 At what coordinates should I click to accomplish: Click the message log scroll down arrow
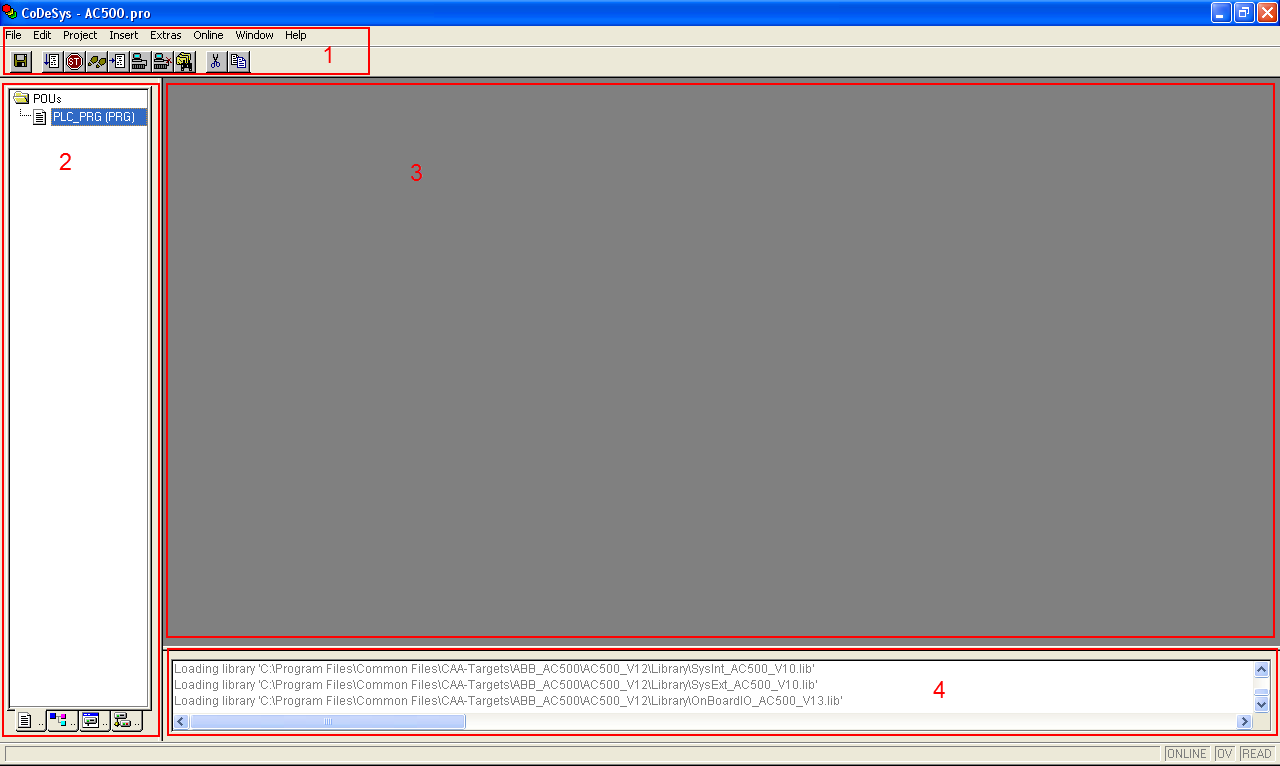(x=1262, y=703)
